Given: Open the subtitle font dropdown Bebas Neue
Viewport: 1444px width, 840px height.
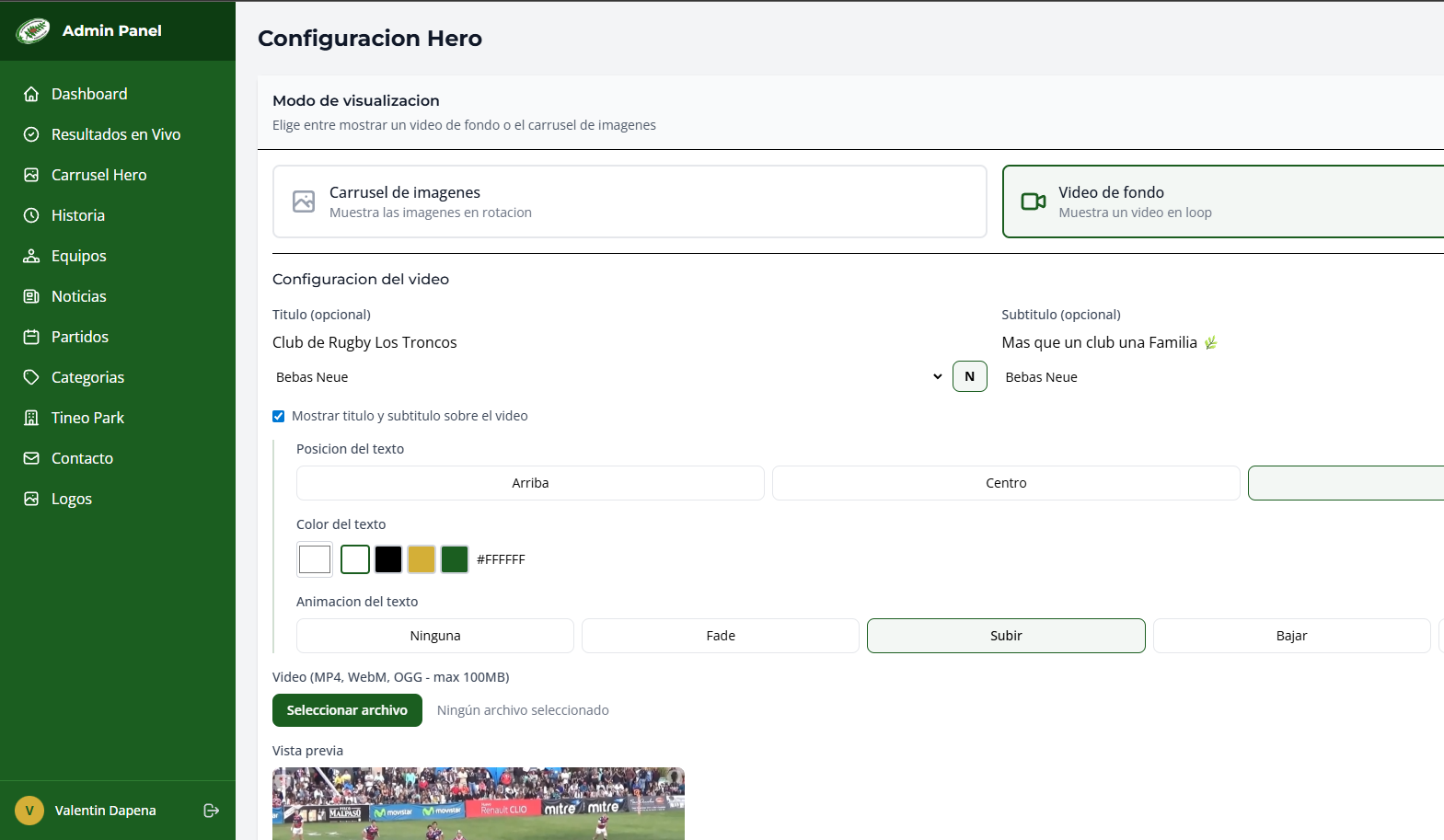Looking at the screenshot, I should coord(1222,377).
